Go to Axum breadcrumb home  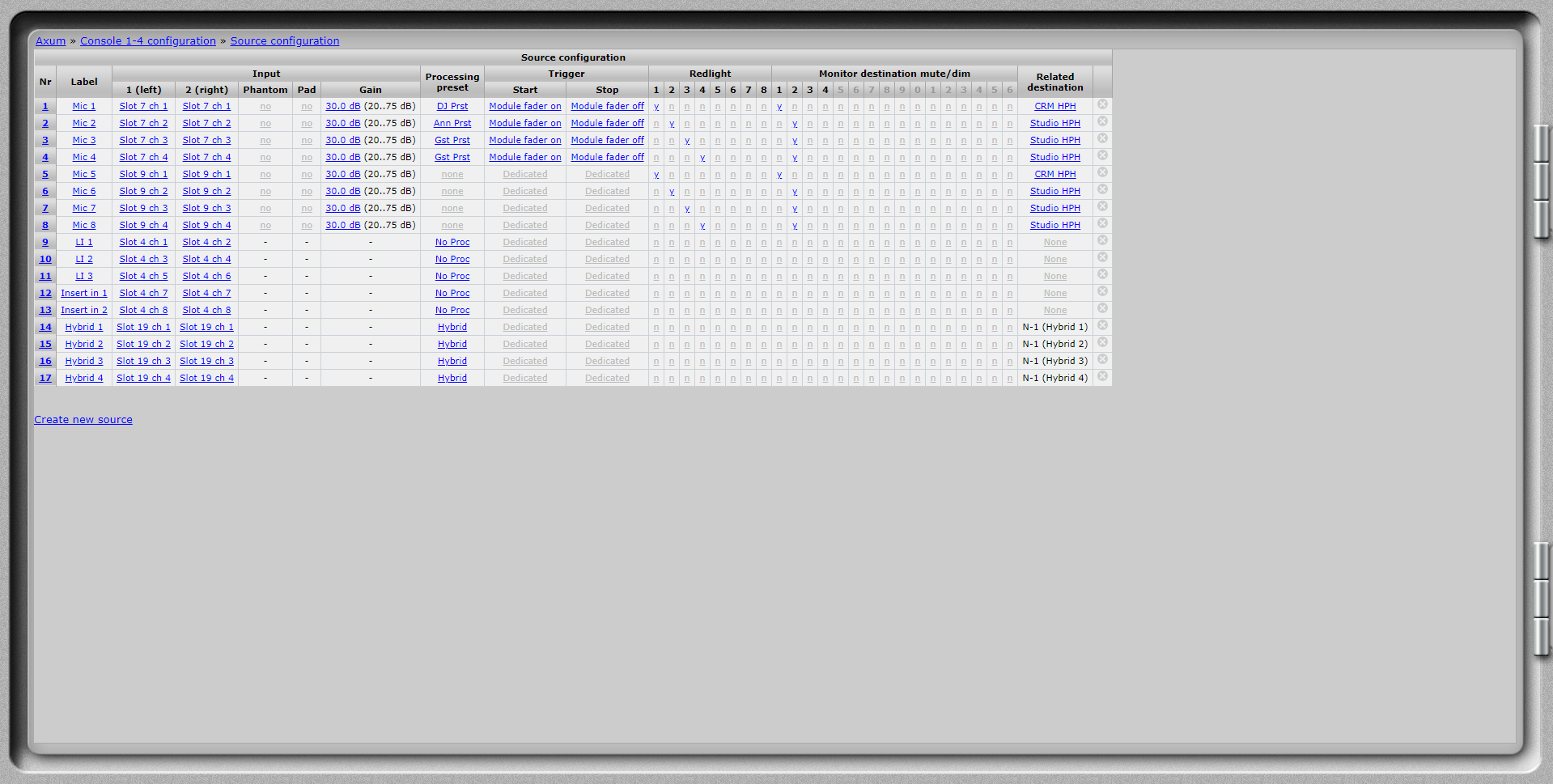[50, 41]
